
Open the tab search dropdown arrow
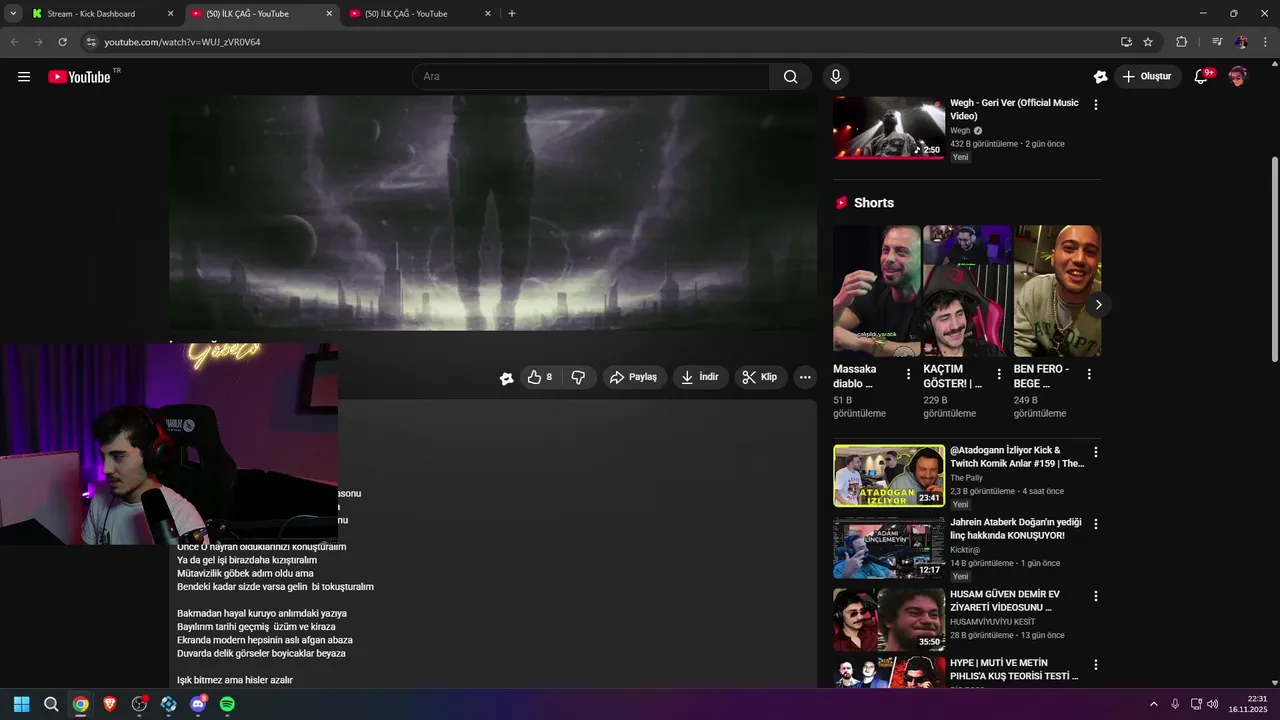[x=13, y=14]
